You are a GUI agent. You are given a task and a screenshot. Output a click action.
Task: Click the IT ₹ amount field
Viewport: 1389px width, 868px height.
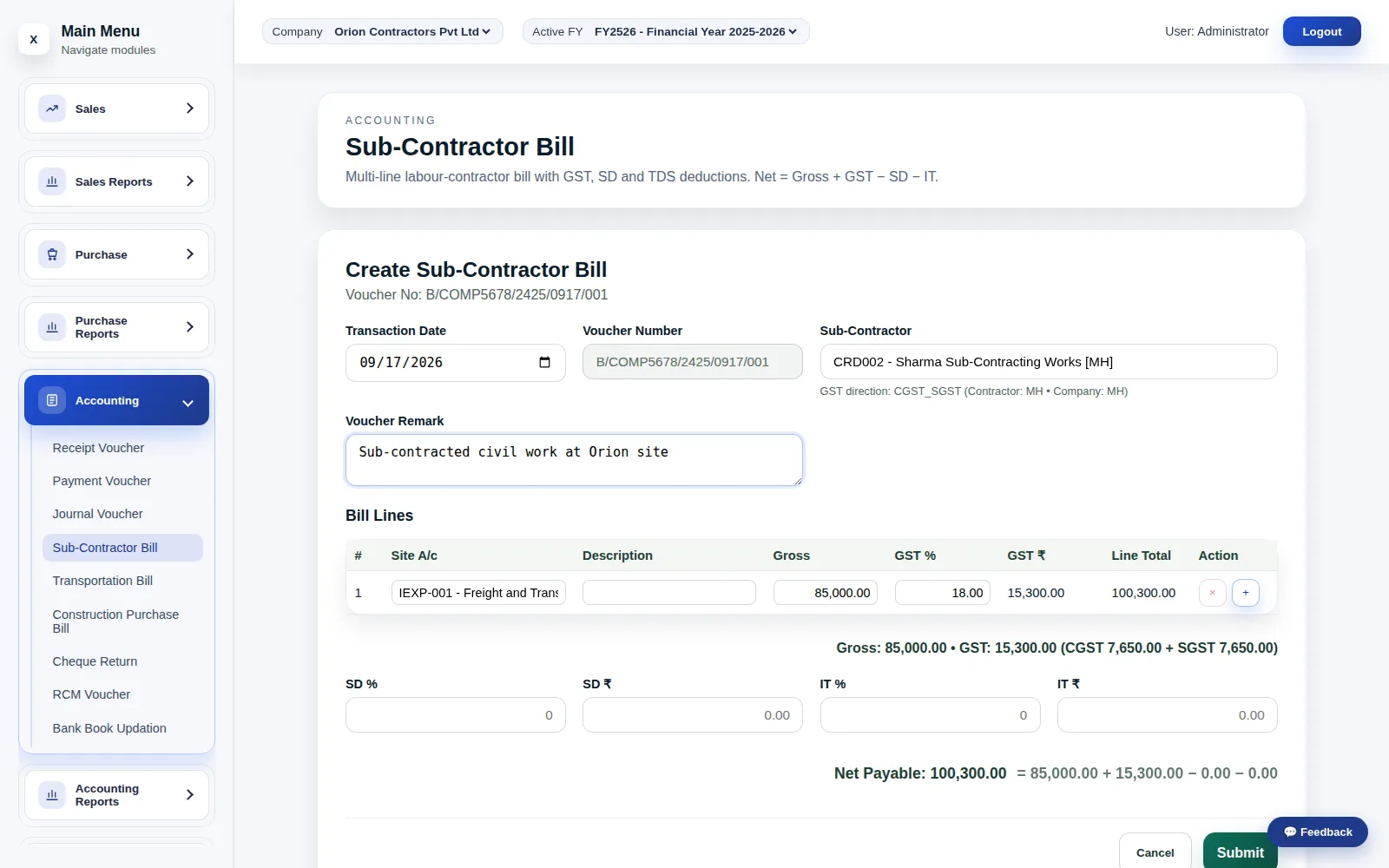(1167, 715)
